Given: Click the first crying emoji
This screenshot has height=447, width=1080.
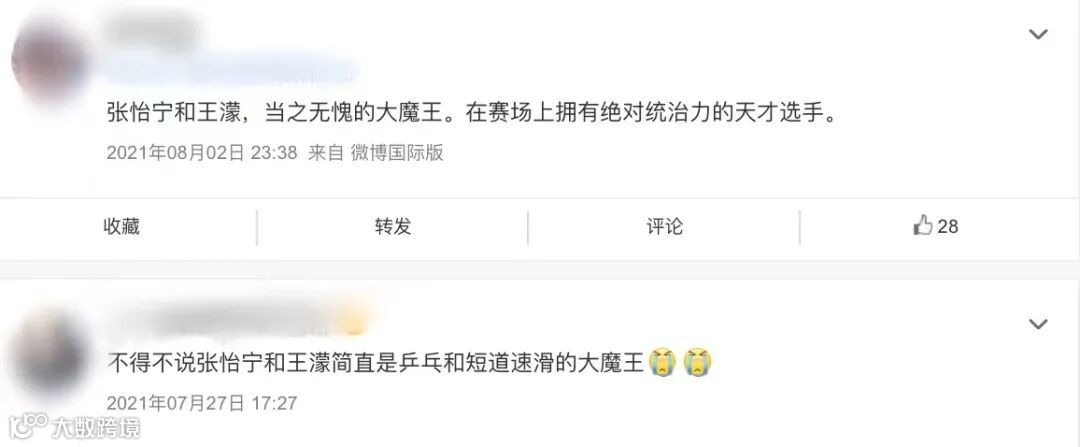Looking at the screenshot, I should click(x=663, y=363).
